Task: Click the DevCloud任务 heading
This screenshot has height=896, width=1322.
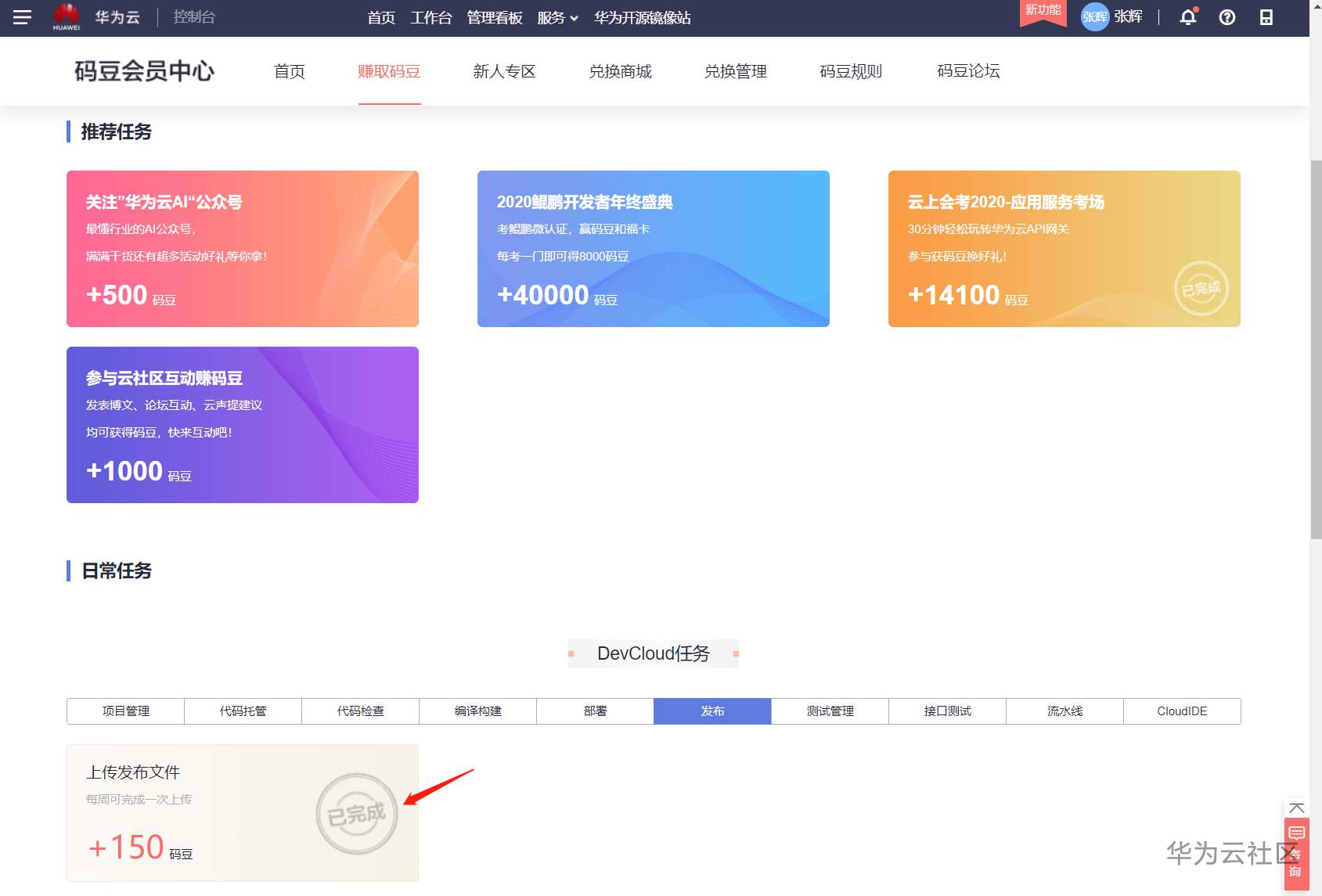Action: 654,653
